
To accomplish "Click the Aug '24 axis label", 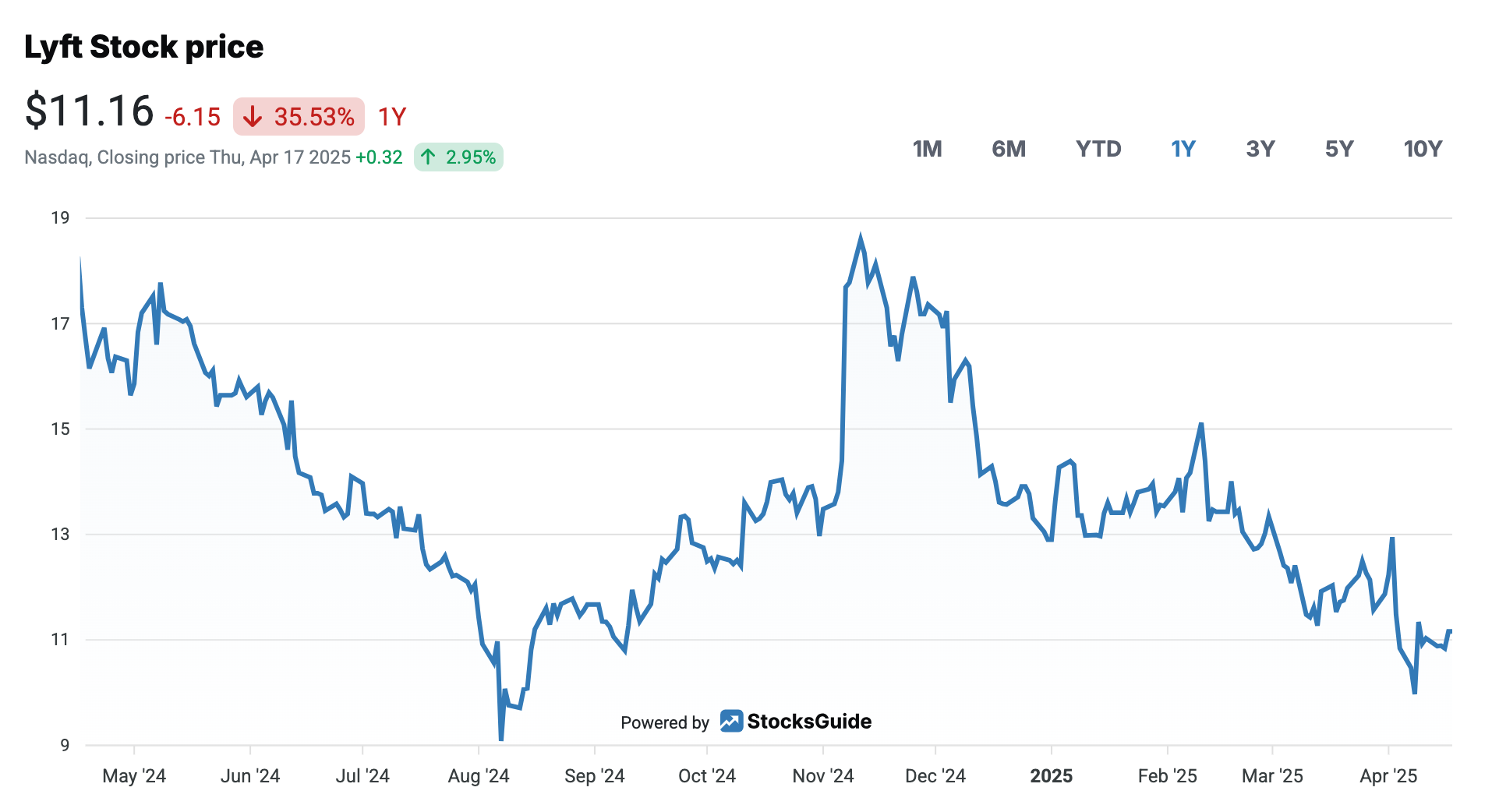I will [x=479, y=776].
